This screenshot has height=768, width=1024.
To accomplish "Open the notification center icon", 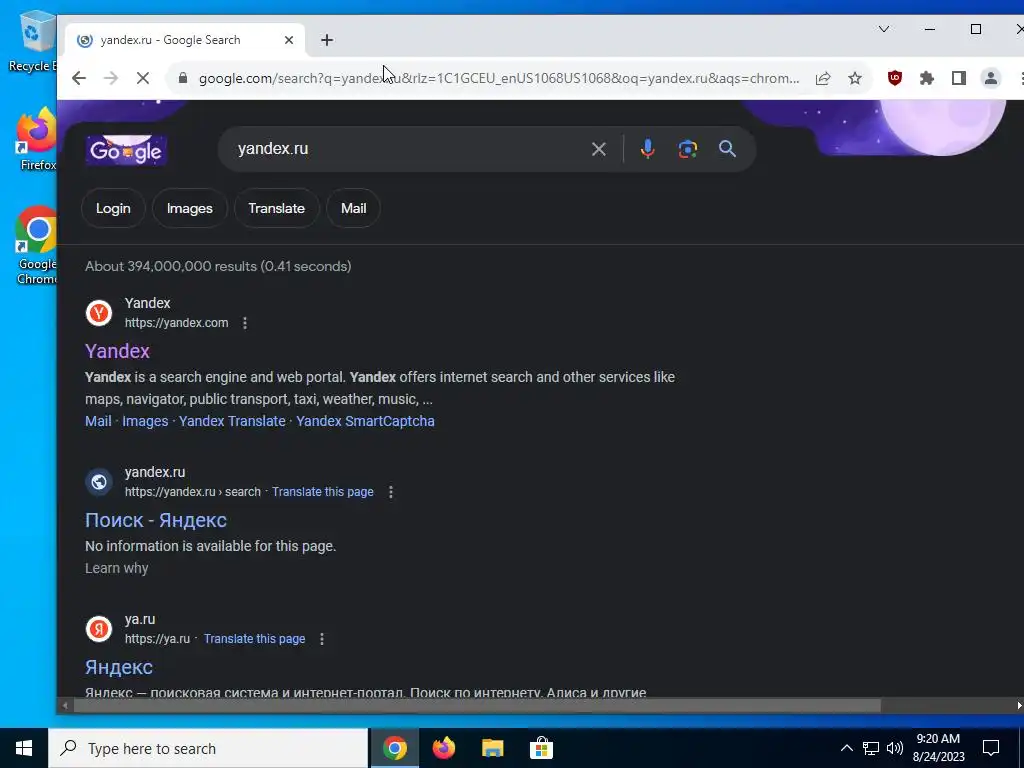I will 991,748.
